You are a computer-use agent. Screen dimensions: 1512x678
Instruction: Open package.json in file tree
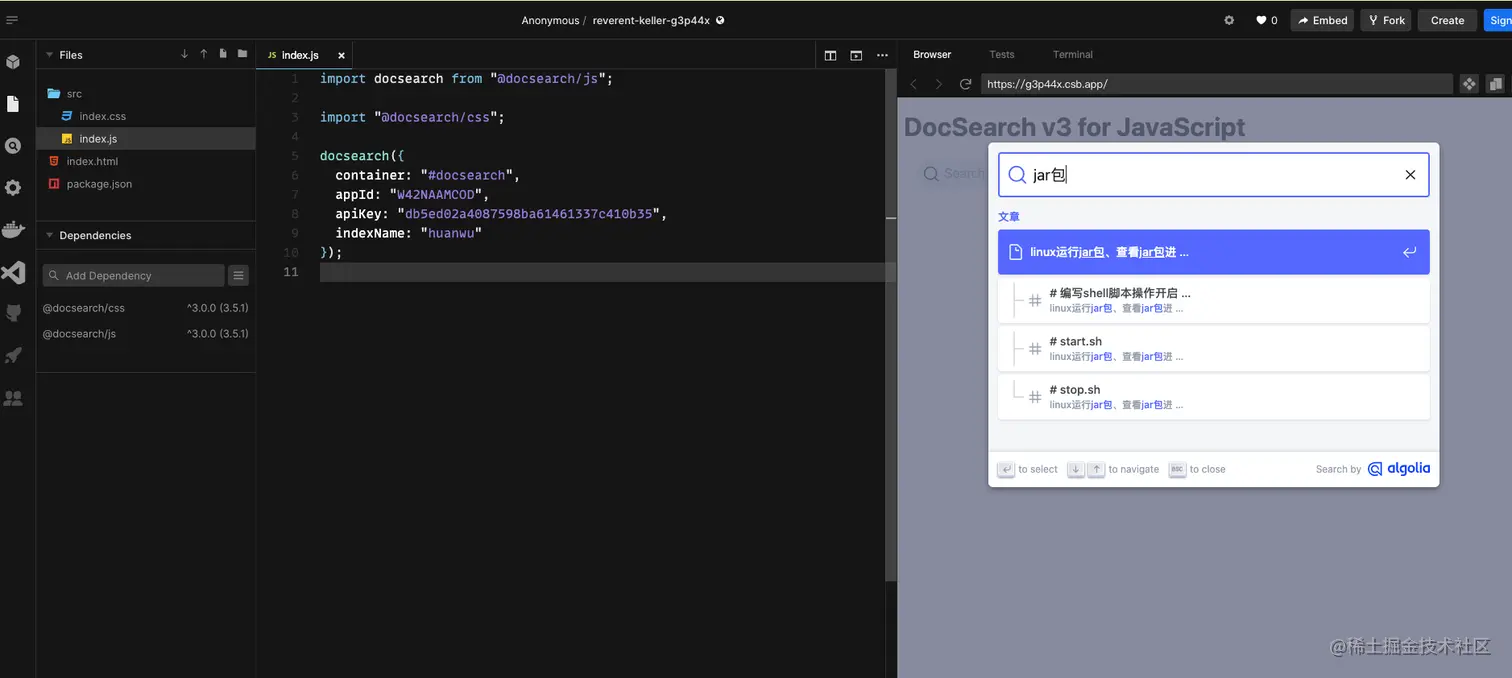(x=147, y=184)
